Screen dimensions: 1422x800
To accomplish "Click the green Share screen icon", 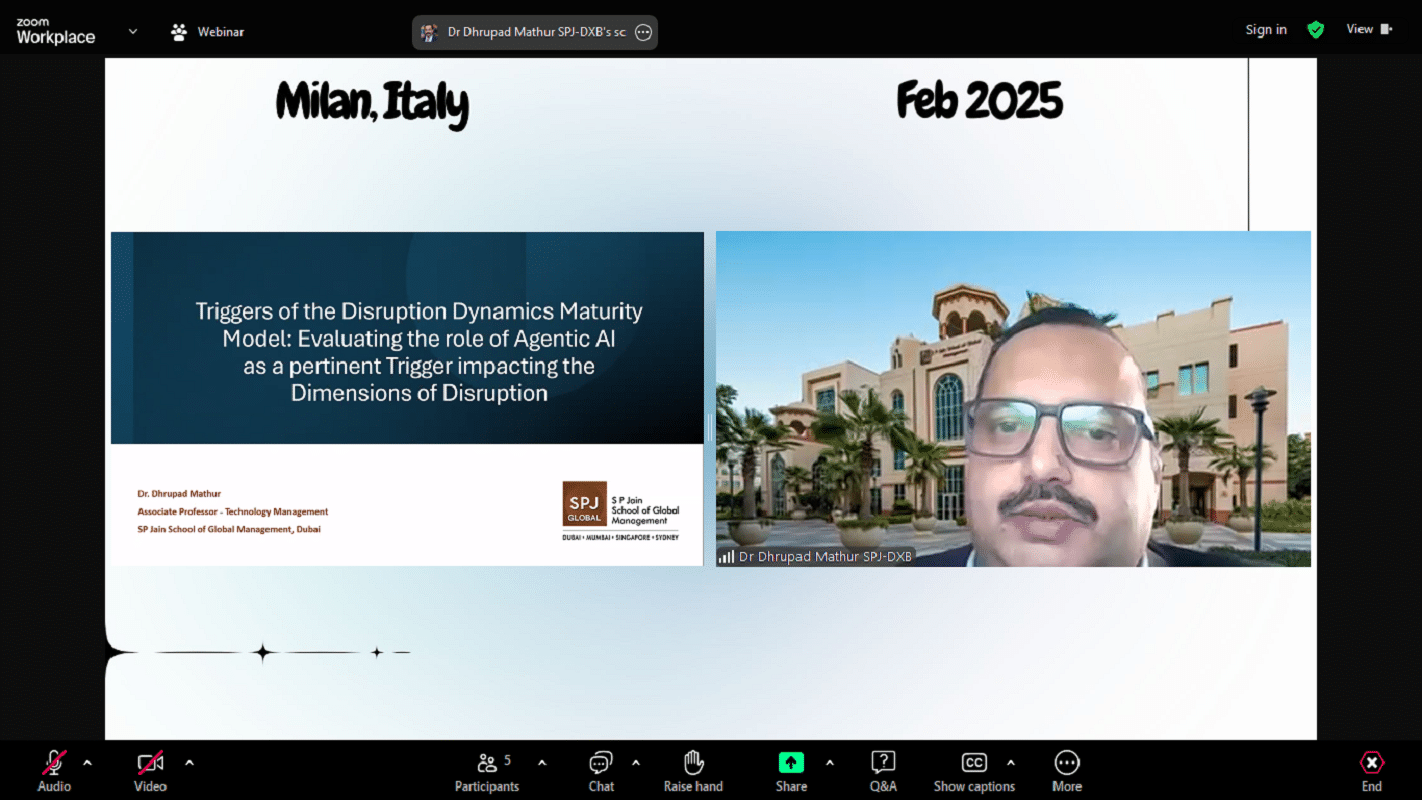I will click(x=791, y=763).
